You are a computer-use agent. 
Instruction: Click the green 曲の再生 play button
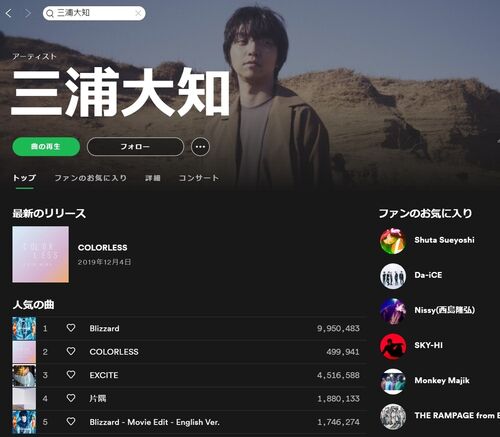[46, 147]
